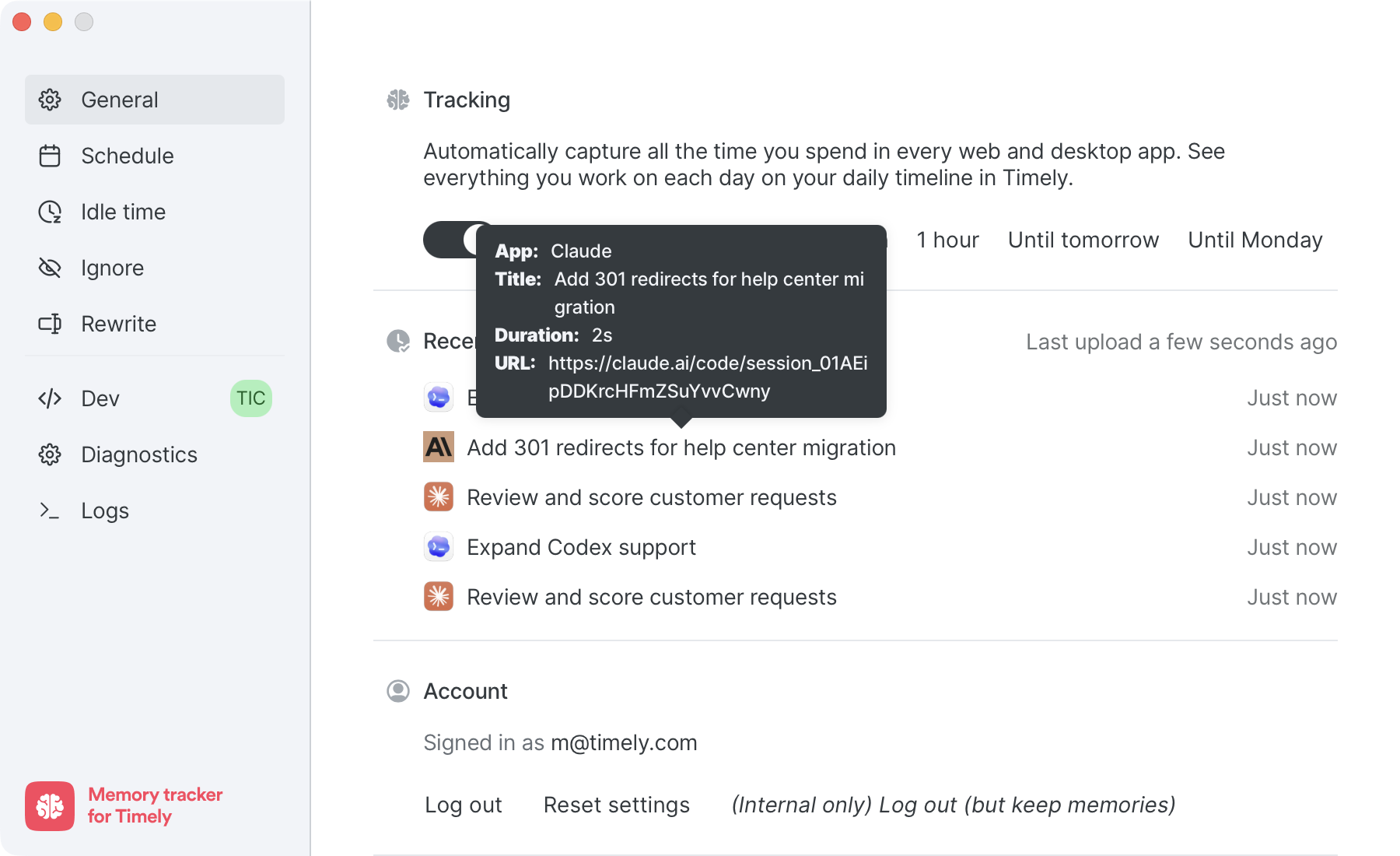Viewport: 1400px width, 856px height.
Task: Close window with red traffic-light button
Action: click(22, 22)
